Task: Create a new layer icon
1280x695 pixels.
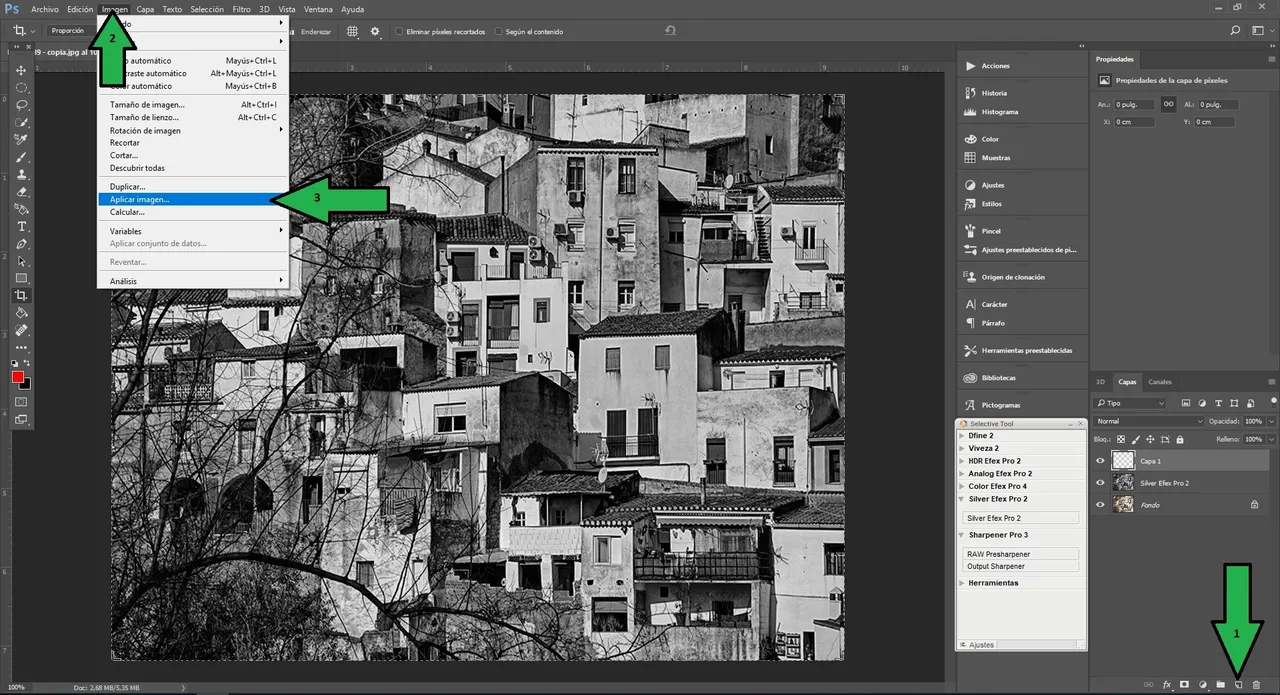Action: click(1238, 684)
